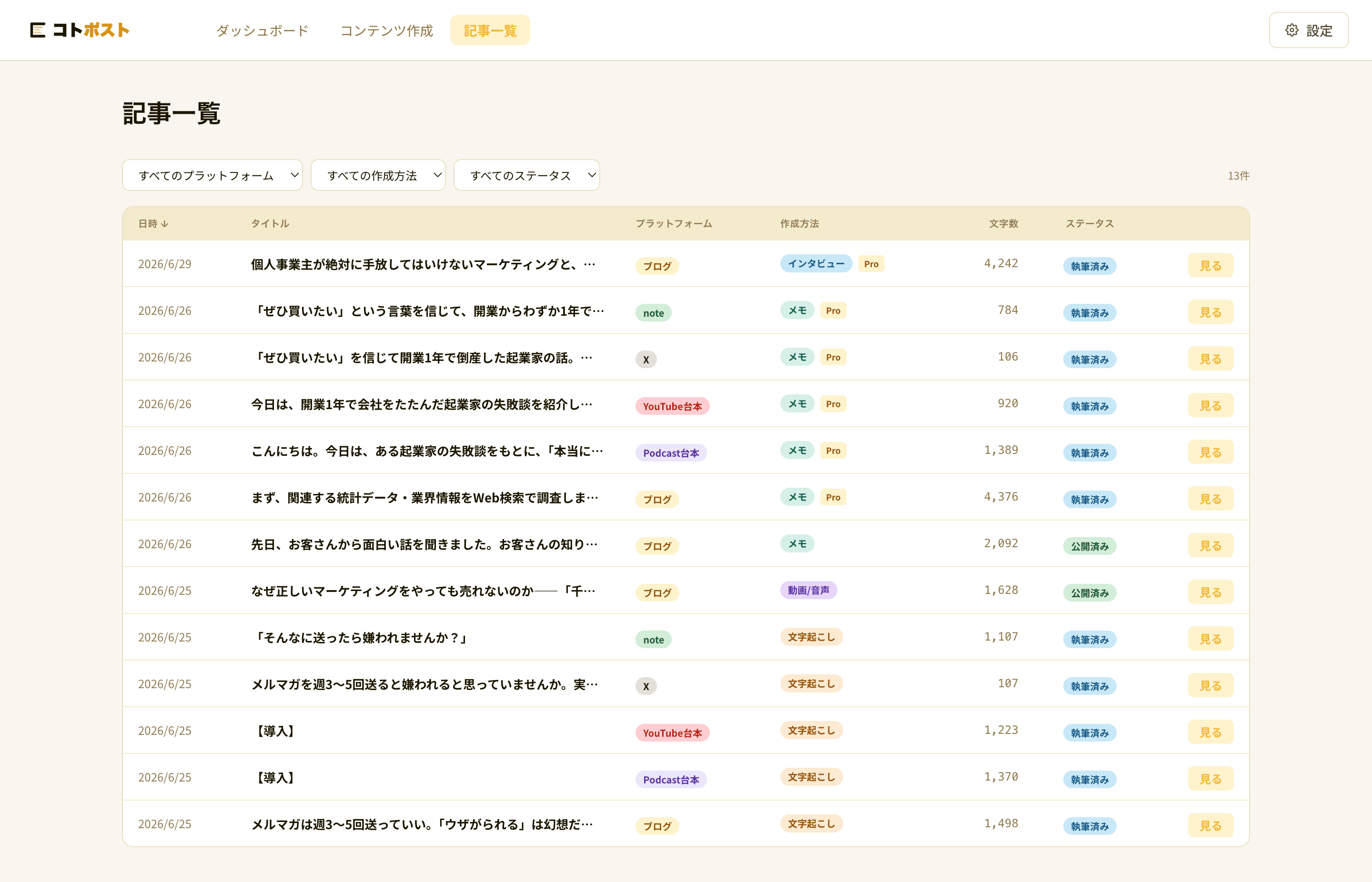Click 見る for the 動画/音声 article
Viewport: 1372px width, 882px height.
click(x=1211, y=592)
